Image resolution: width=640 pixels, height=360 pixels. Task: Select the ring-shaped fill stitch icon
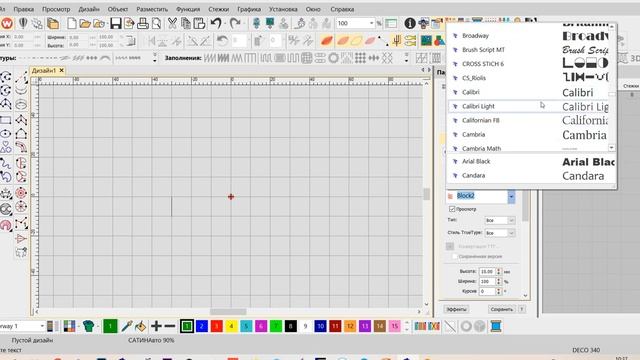click(333, 58)
